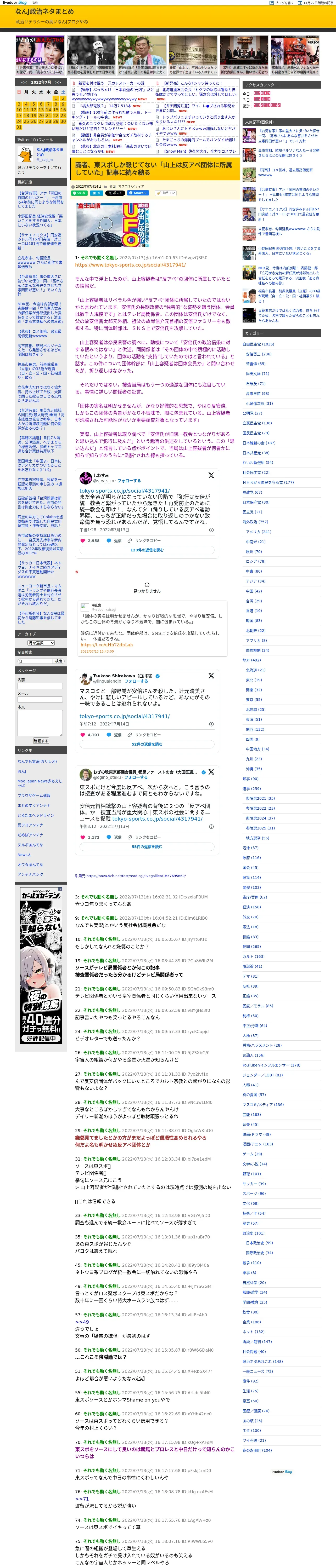Image resolution: width=336 pixels, height=1568 pixels.
Task: Share the article with the Facebook Share button
Action: coord(138,193)
